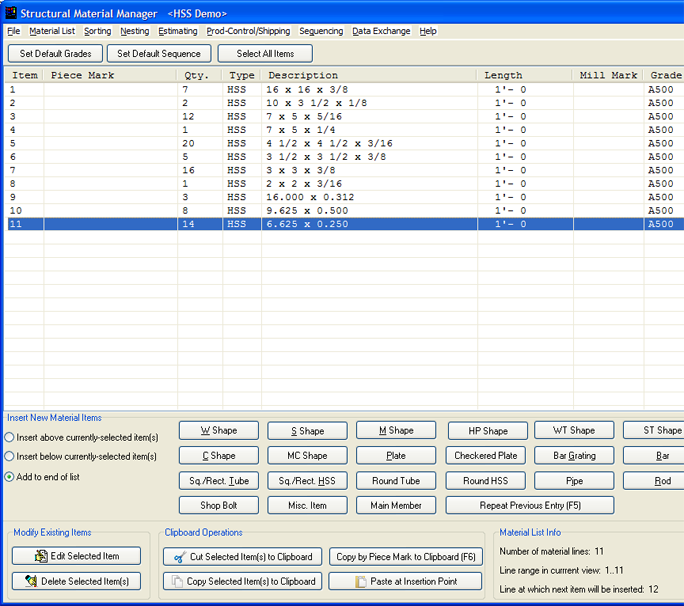Insert a Pipe item
This screenshot has height=606, width=684.
(x=574, y=481)
